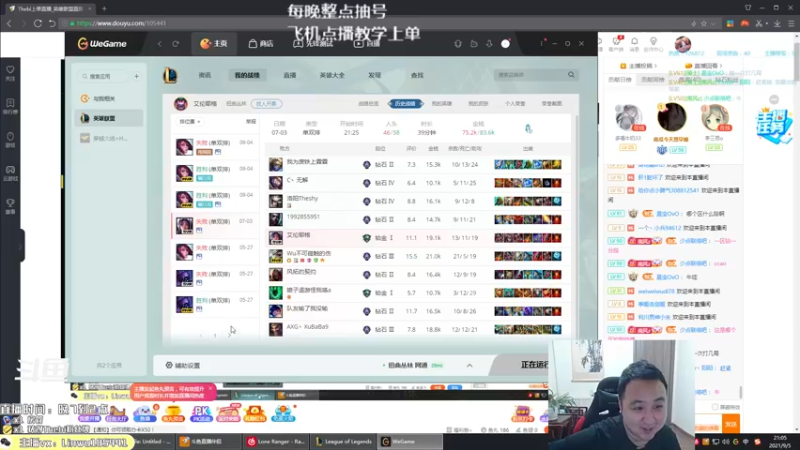Click the magnifier icon in the summoner search box
800x450 pixels.
pyautogui.click(x=571, y=75)
